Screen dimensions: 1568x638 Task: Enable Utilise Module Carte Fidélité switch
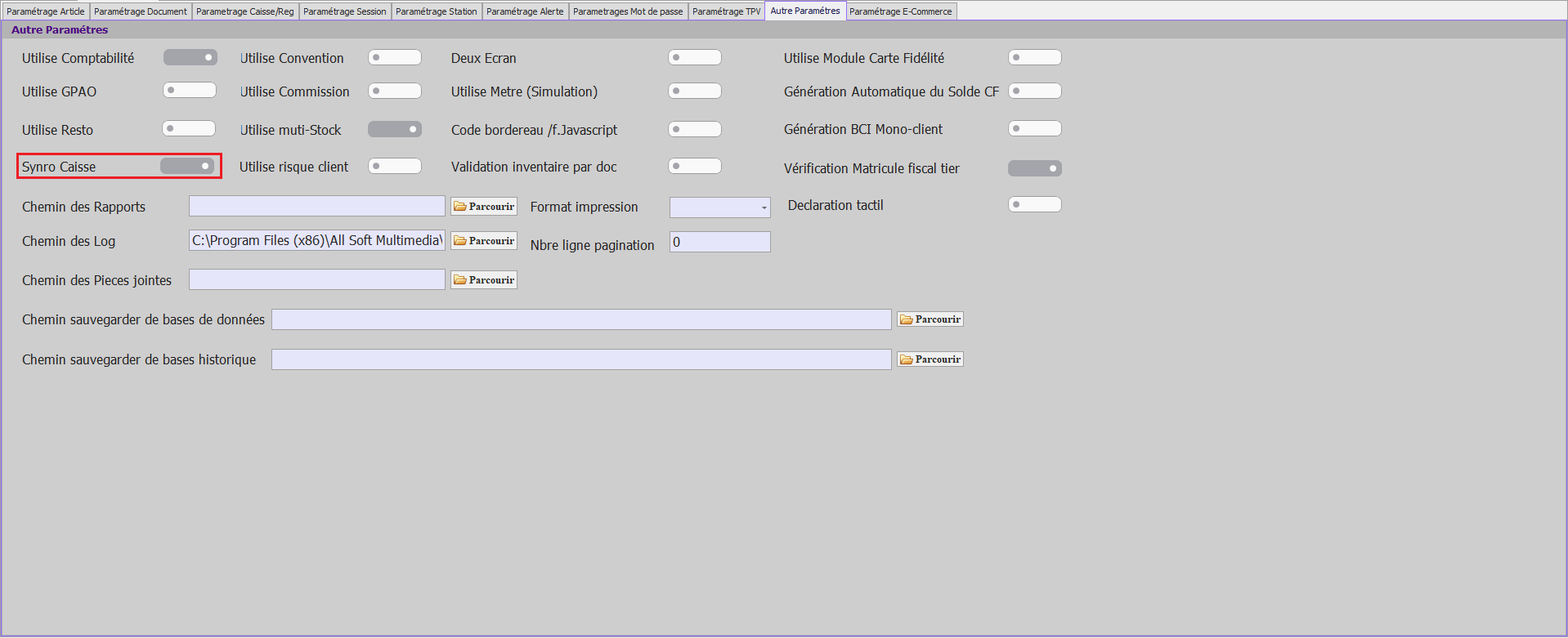(x=1035, y=57)
